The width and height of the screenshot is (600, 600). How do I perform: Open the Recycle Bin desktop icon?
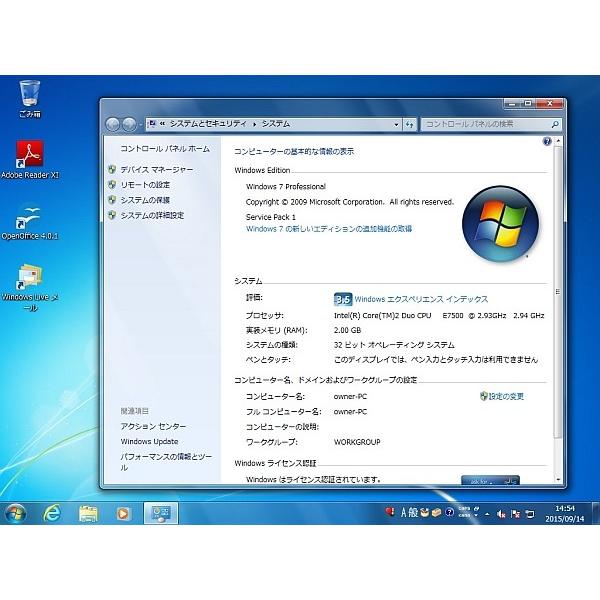pos(30,94)
